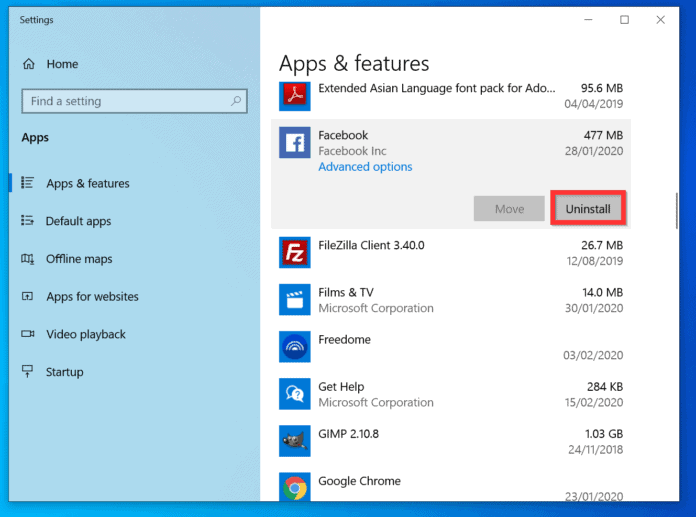Image resolution: width=696 pixels, height=517 pixels.
Task: Click the Move button for Facebook
Action: [509, 209]
